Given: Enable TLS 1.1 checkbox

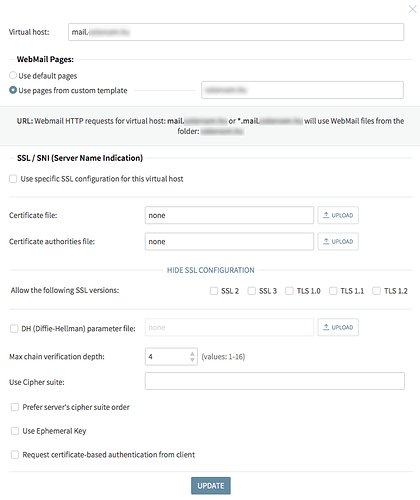Looking at the screenshot, I should pyautogui.click(x=333, y=291).
